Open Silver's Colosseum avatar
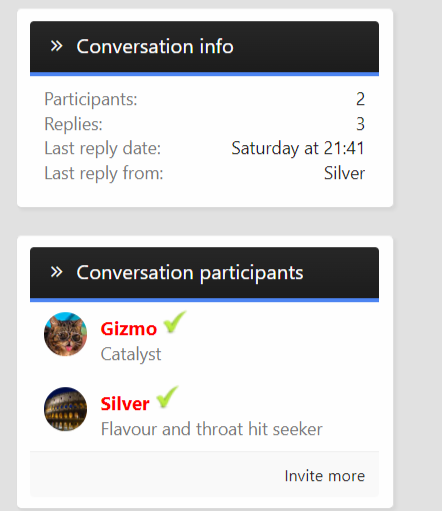Screen dimensions: 442x511 coord(65,409)
